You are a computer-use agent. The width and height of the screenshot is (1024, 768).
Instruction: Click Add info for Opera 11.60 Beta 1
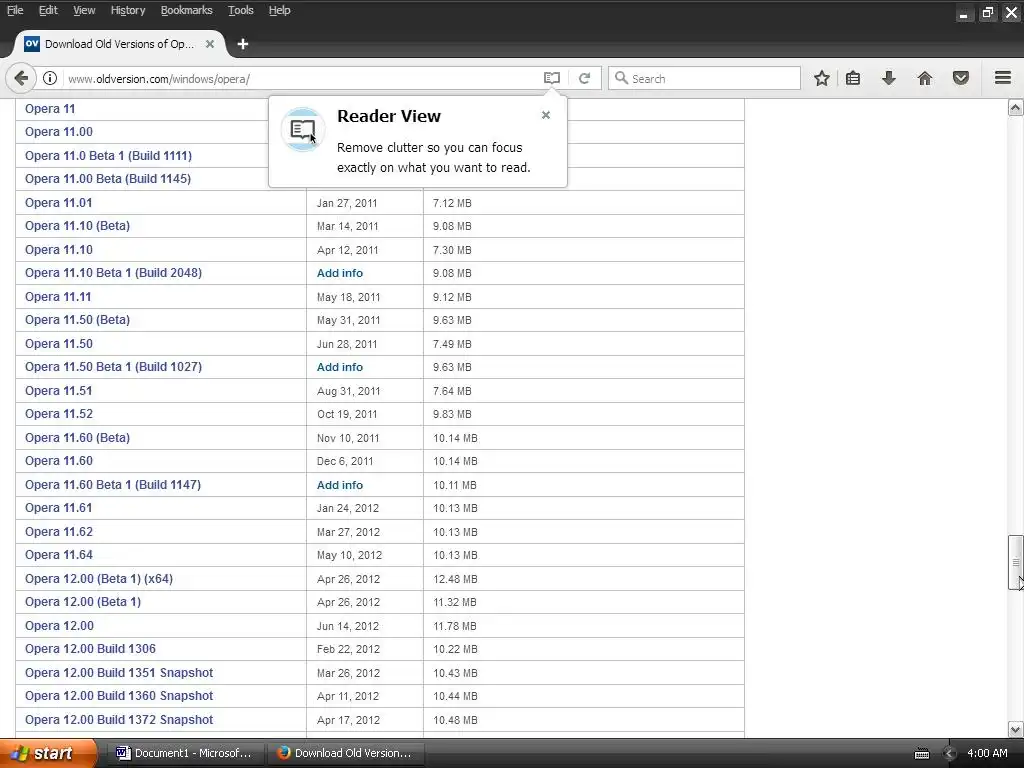click(x=340, y=485)
